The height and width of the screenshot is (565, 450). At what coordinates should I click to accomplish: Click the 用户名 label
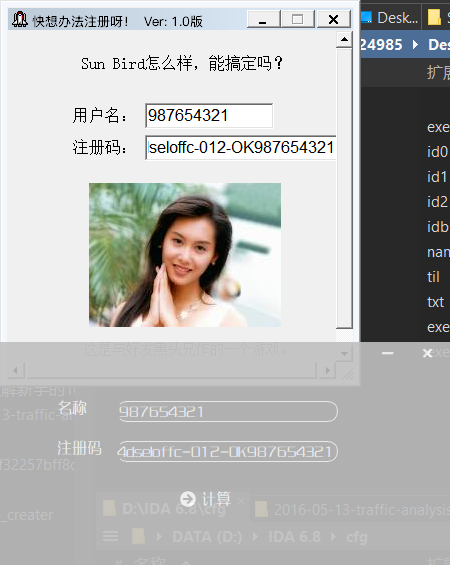click(x=100, y=115)
